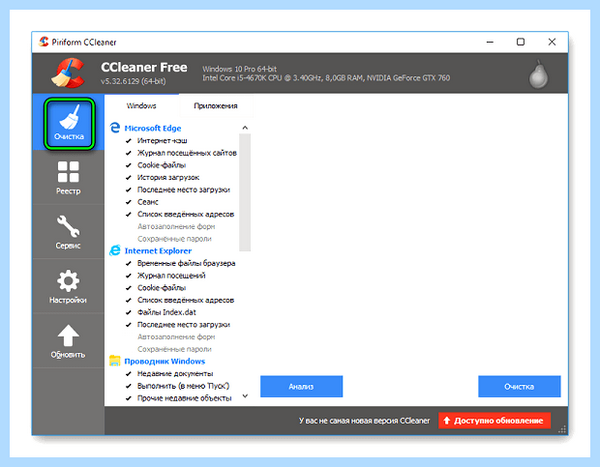Screen dimensions: 600x467
Task: Open the Настройки settings section
Action: [68, 286]
